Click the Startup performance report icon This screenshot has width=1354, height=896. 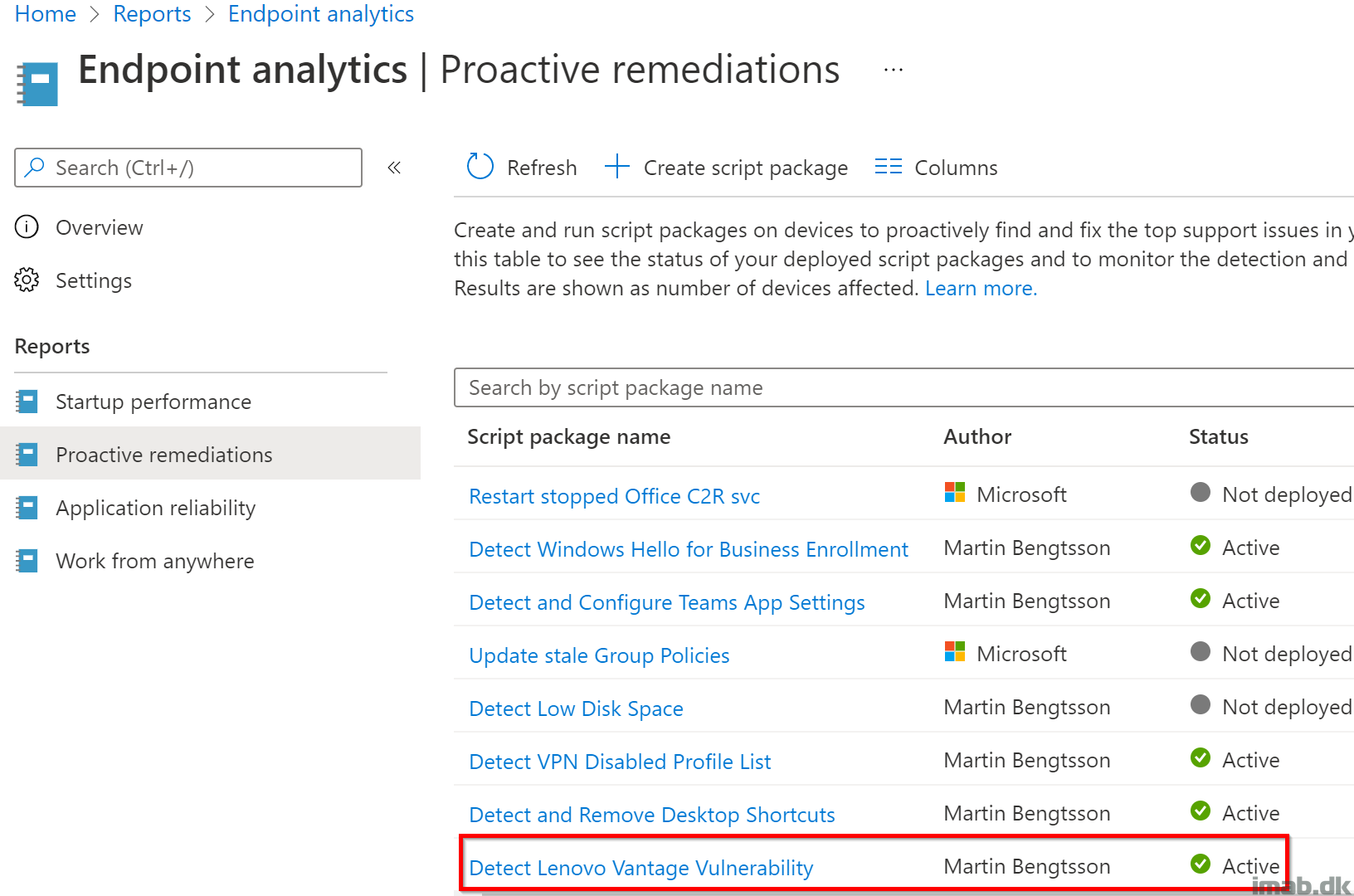(x=27, y=402)
